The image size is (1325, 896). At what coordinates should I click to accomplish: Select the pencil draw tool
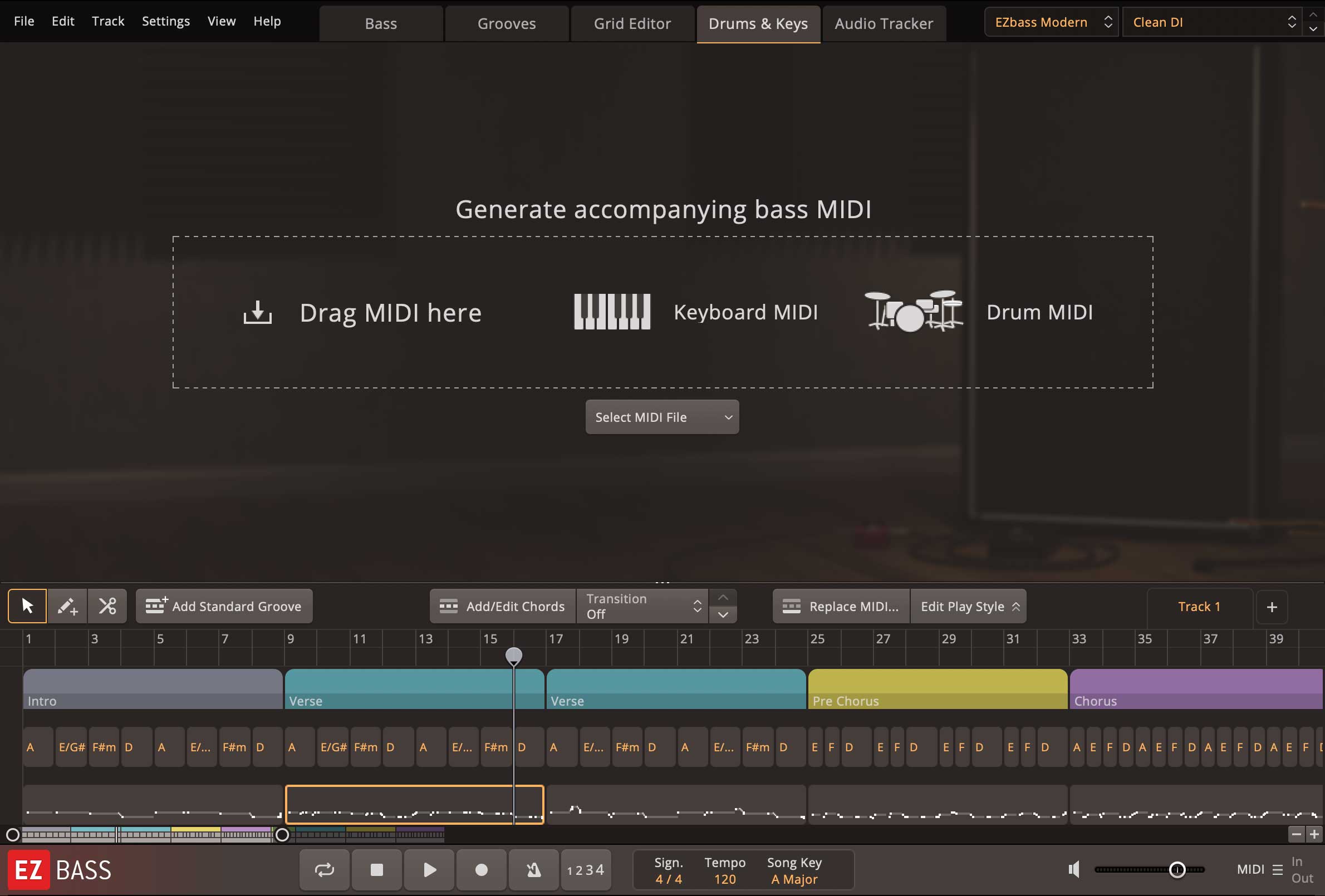(x=67, y=606)
